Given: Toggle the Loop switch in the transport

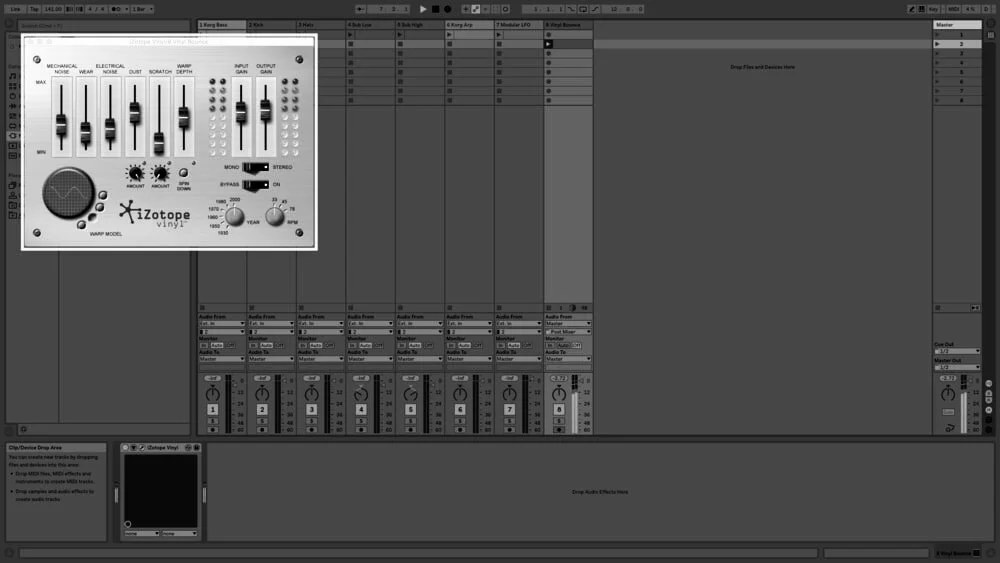Looking at the screenshot, I should 583,9.
